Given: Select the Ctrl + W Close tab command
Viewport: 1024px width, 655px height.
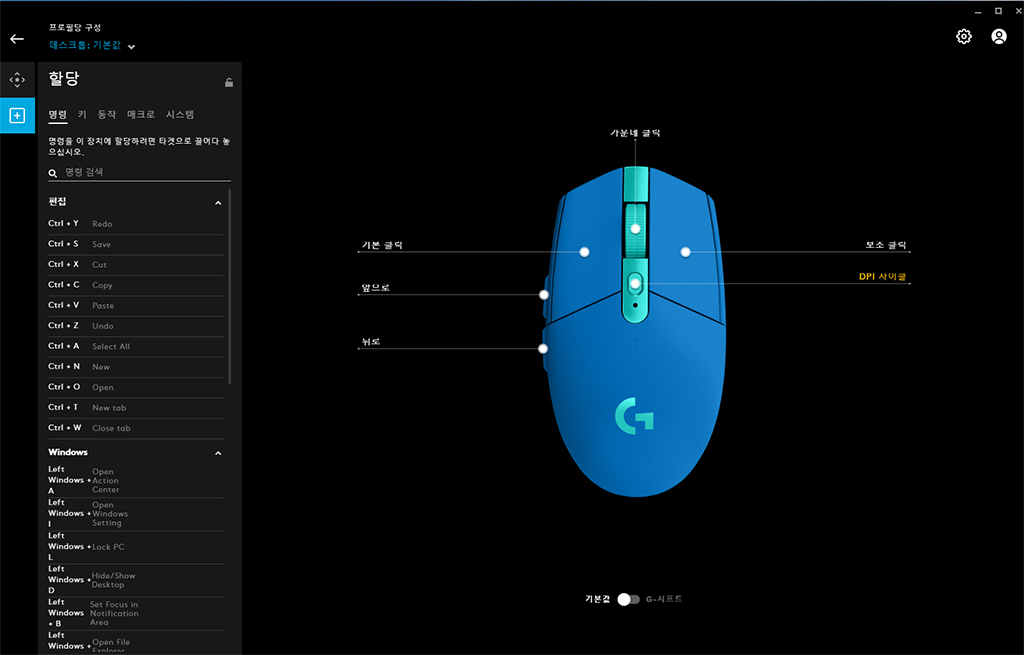Looking at the screenshot, I should click(x=136, y=428).
